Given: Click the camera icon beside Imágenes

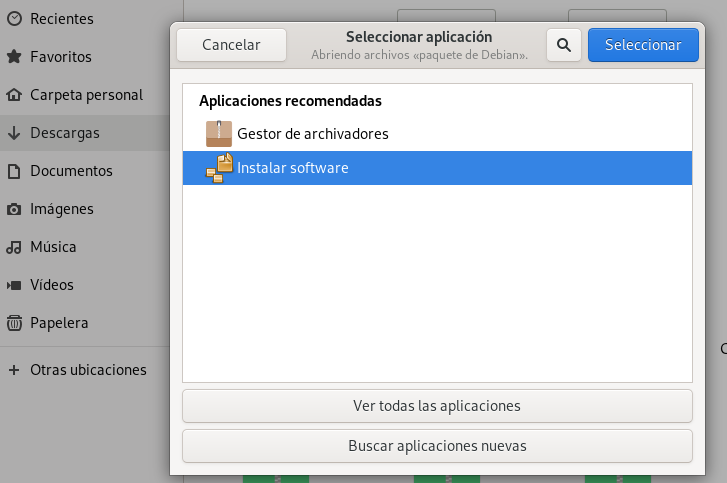Looking at the screenshot, I should point(14,209).
